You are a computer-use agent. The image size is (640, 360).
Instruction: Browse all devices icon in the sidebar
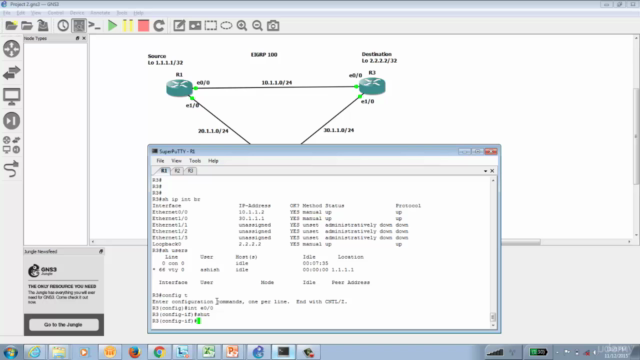[x=11, y=145]
